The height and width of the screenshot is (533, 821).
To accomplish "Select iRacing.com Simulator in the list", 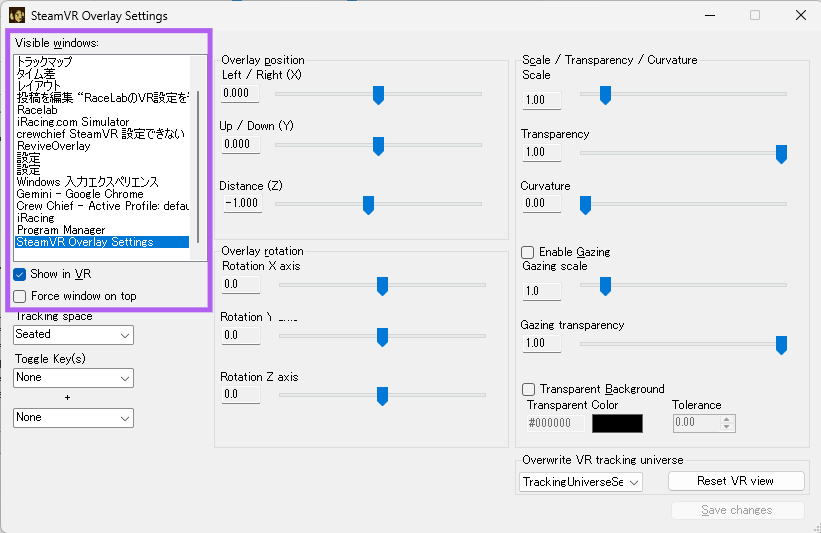I will 102,122.
